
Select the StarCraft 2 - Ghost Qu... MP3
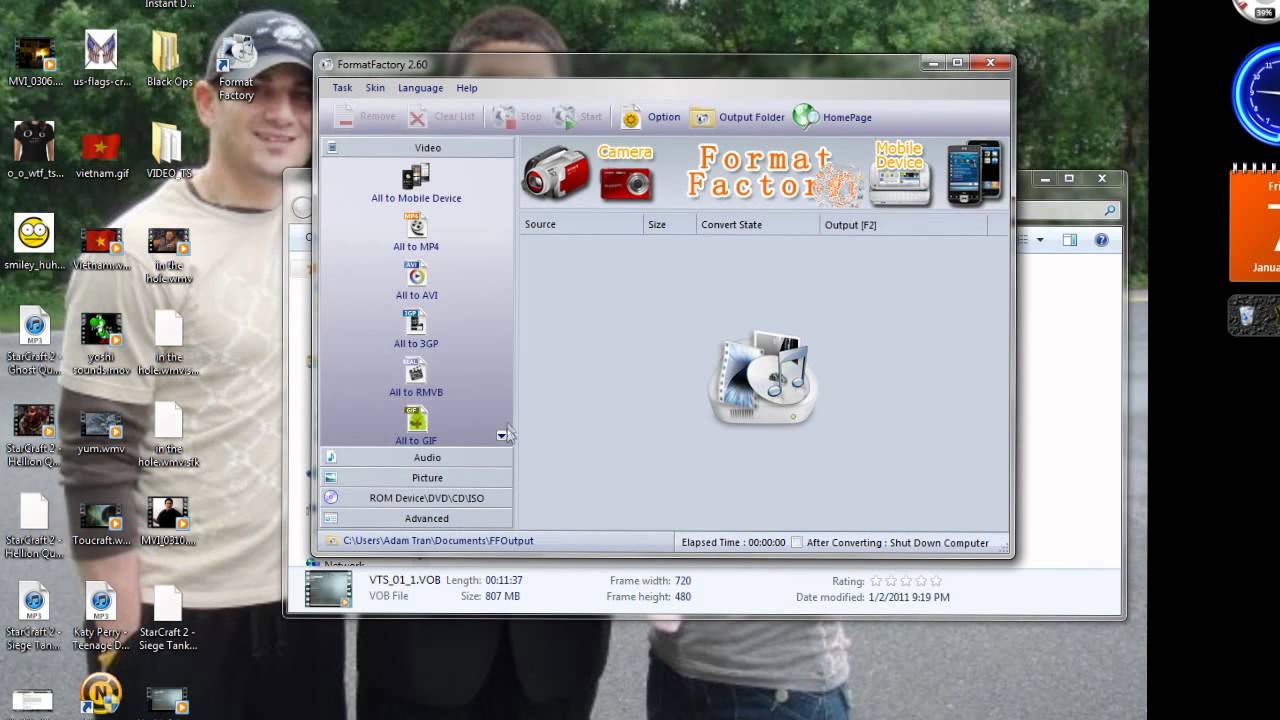tap(34, 341)
